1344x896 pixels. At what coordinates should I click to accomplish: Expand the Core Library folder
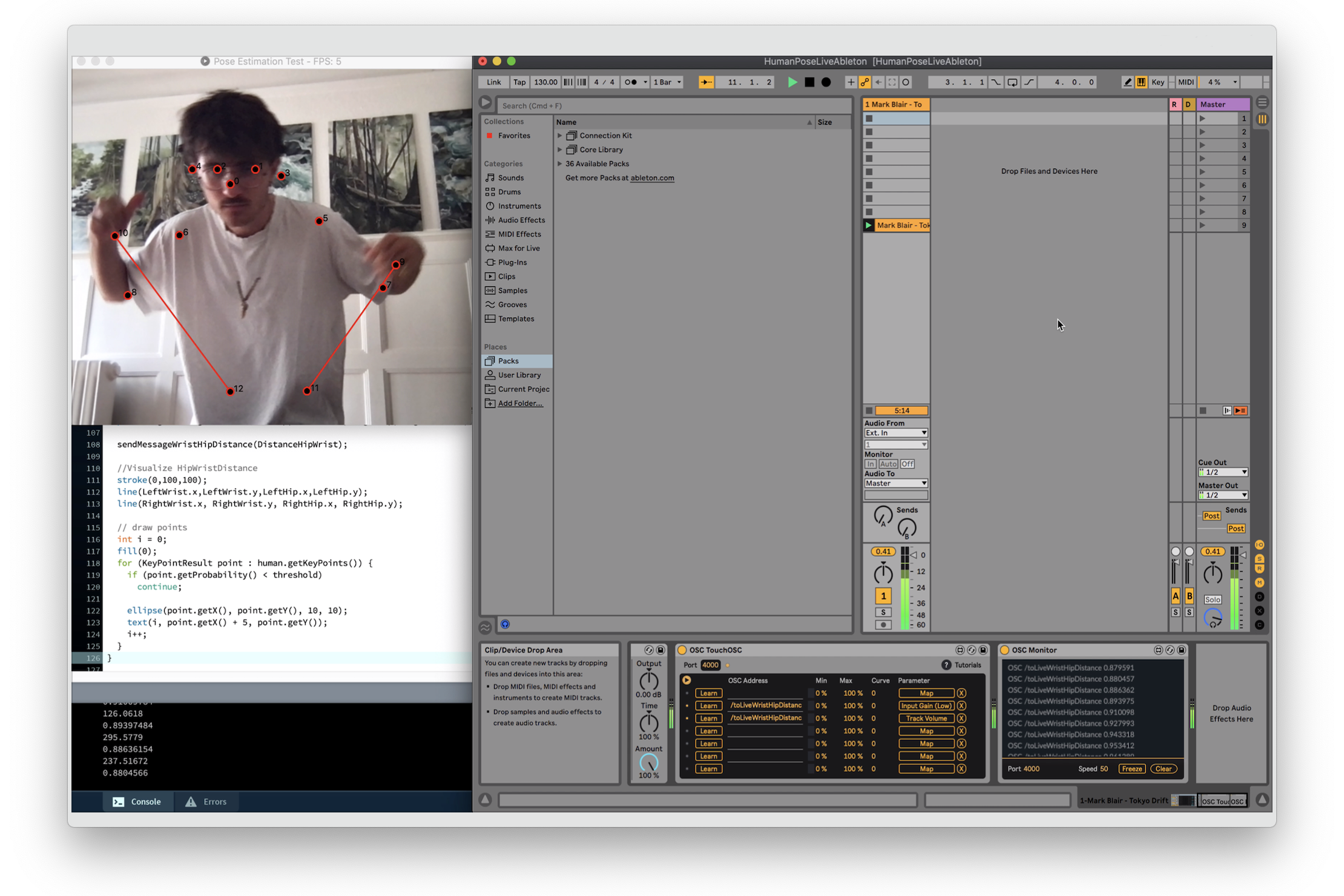(x=560, y=150)
